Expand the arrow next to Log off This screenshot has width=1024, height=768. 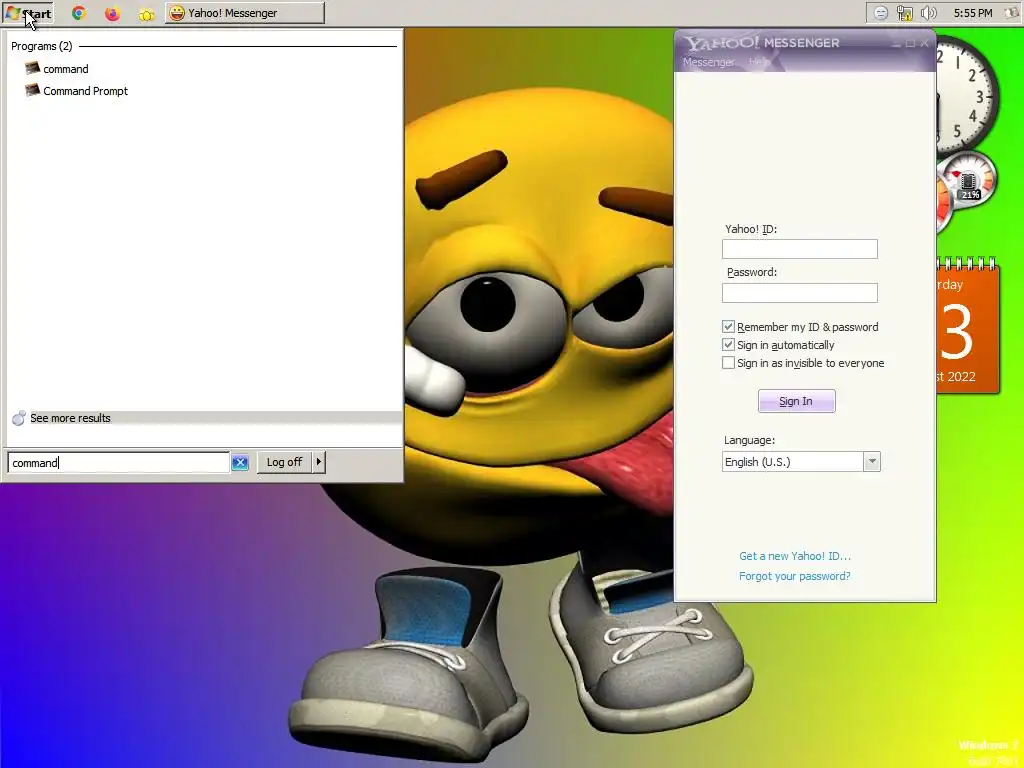click(319, 462)
